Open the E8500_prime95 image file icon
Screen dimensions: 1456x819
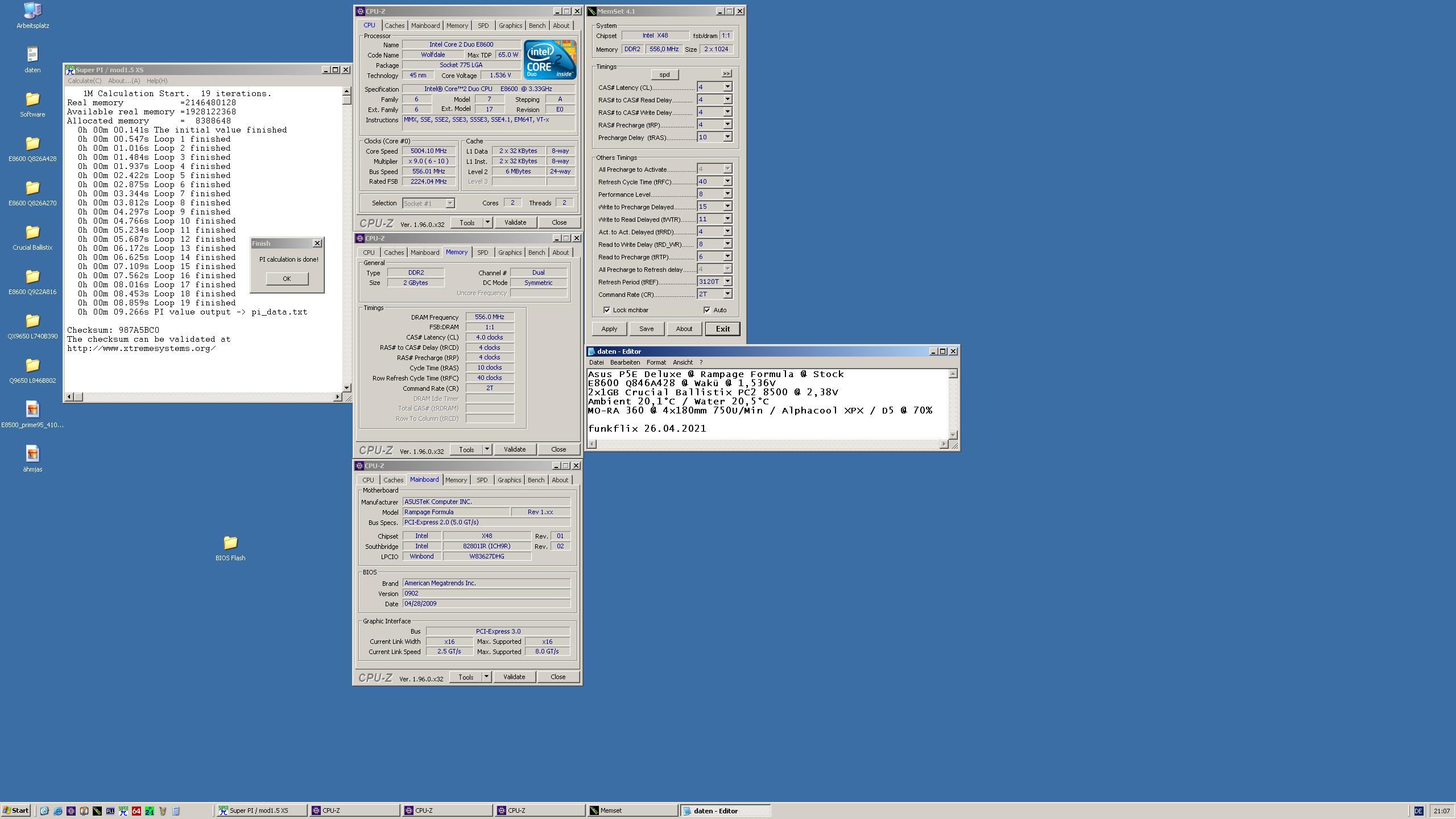(x=32, y=415)
